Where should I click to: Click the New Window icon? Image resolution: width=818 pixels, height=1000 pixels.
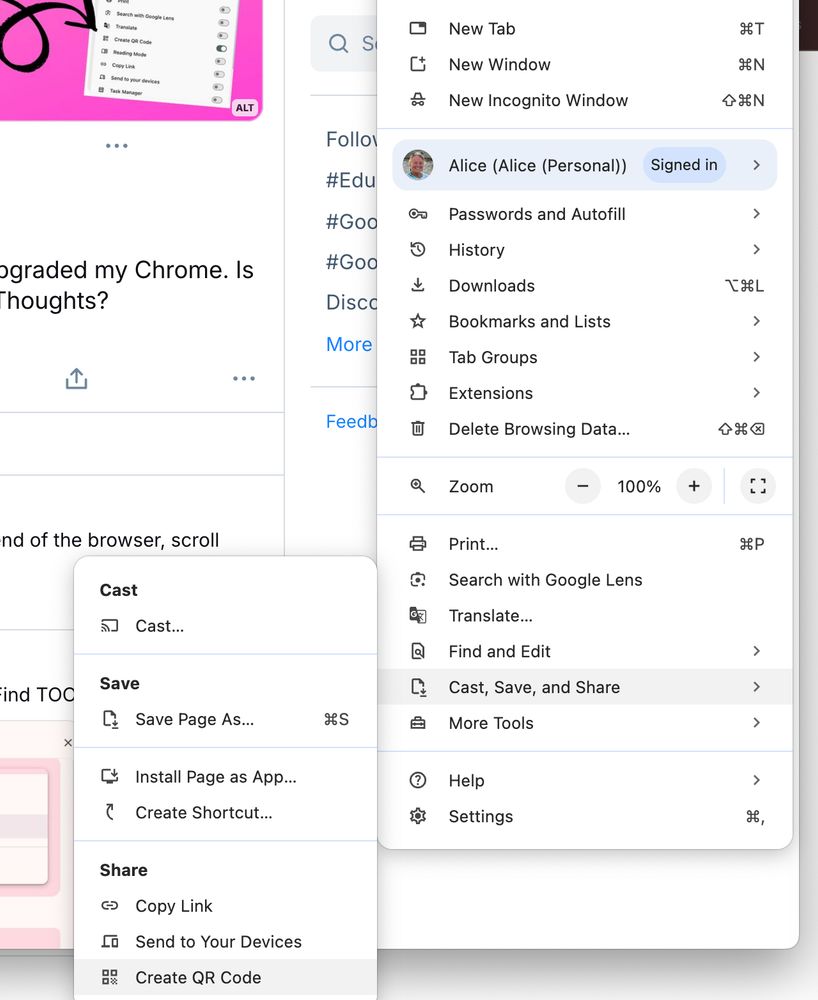click(418, 64)
